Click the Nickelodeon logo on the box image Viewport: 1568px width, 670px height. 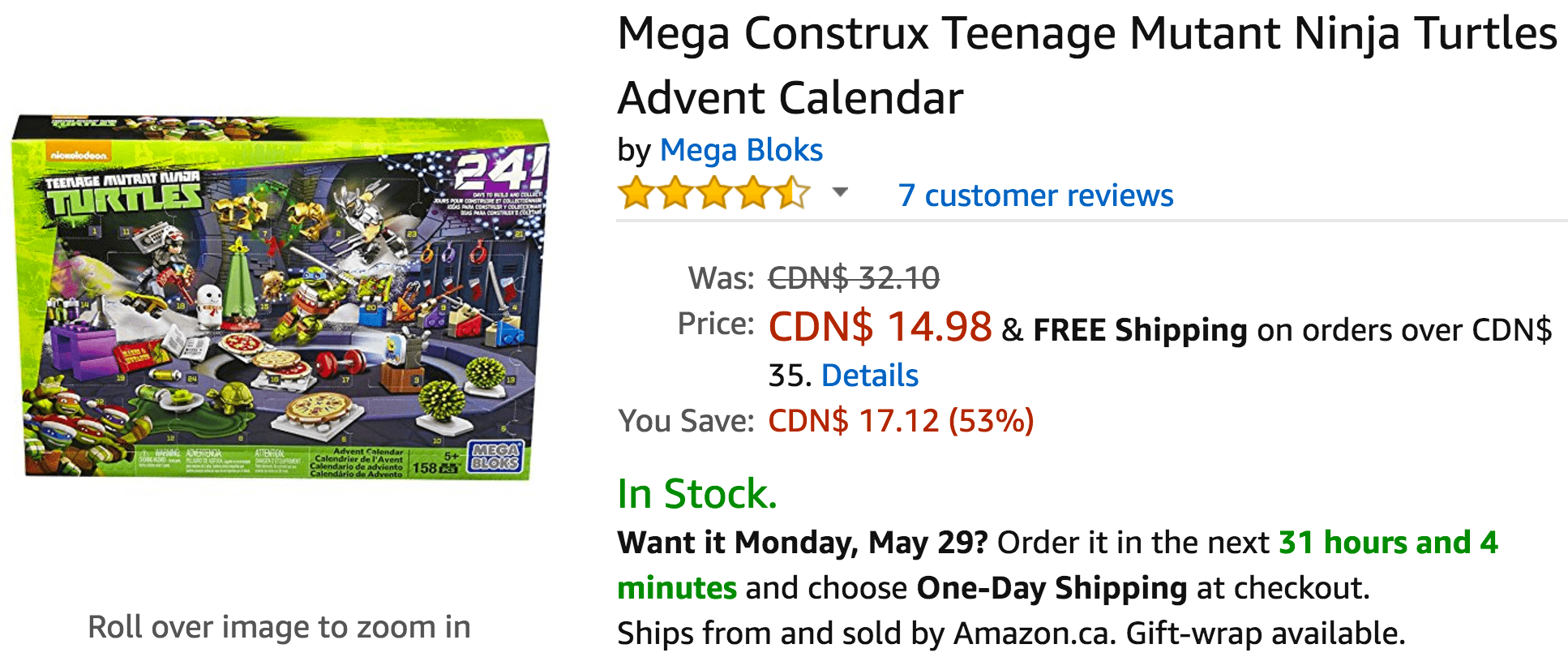click(x=78, y=154)
